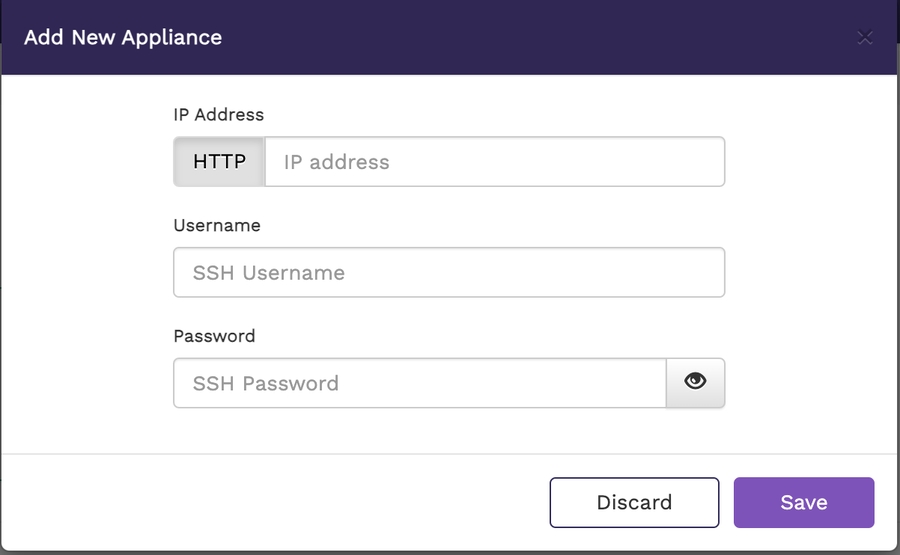Click the "Password" field label

tap(214, 336)
